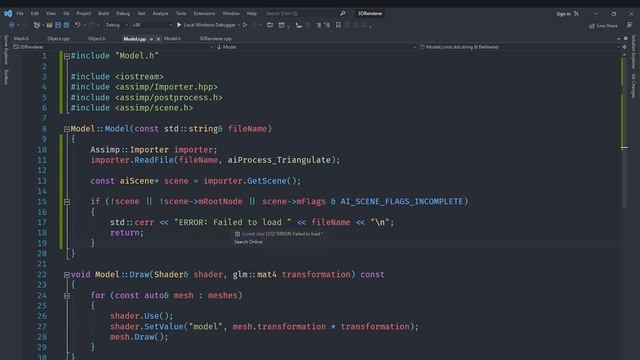Click the send feedback icon
Screen dimensions: 640x360
[629, 25]
